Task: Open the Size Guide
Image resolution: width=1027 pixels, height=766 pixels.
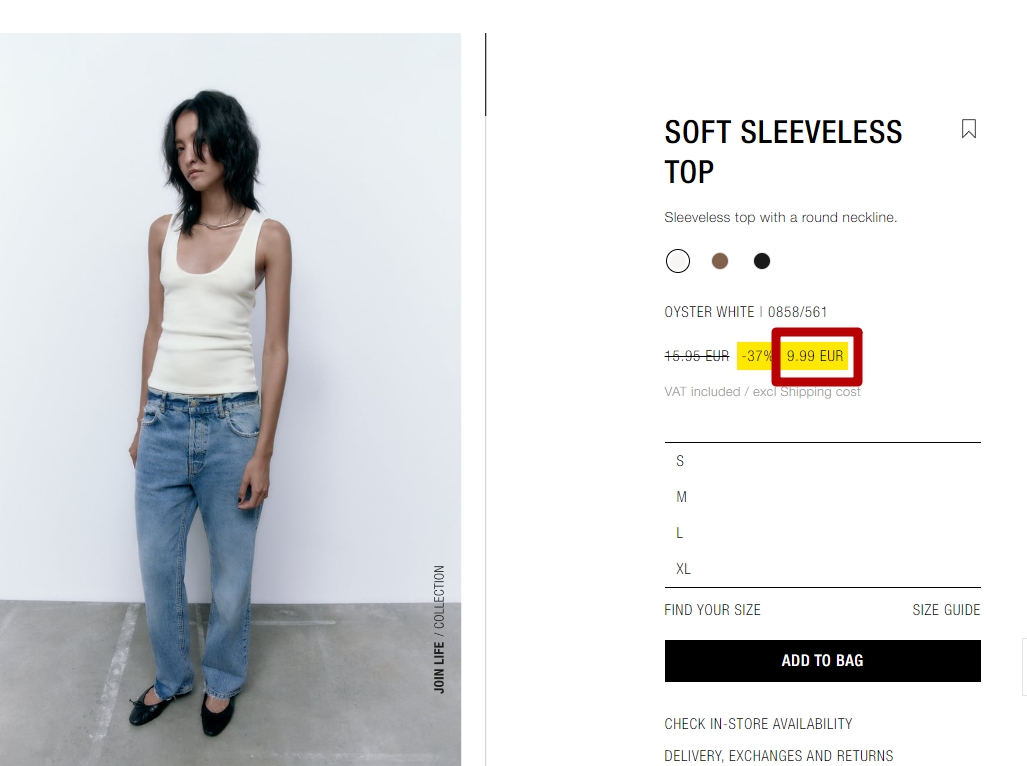Action: point(946,610)
